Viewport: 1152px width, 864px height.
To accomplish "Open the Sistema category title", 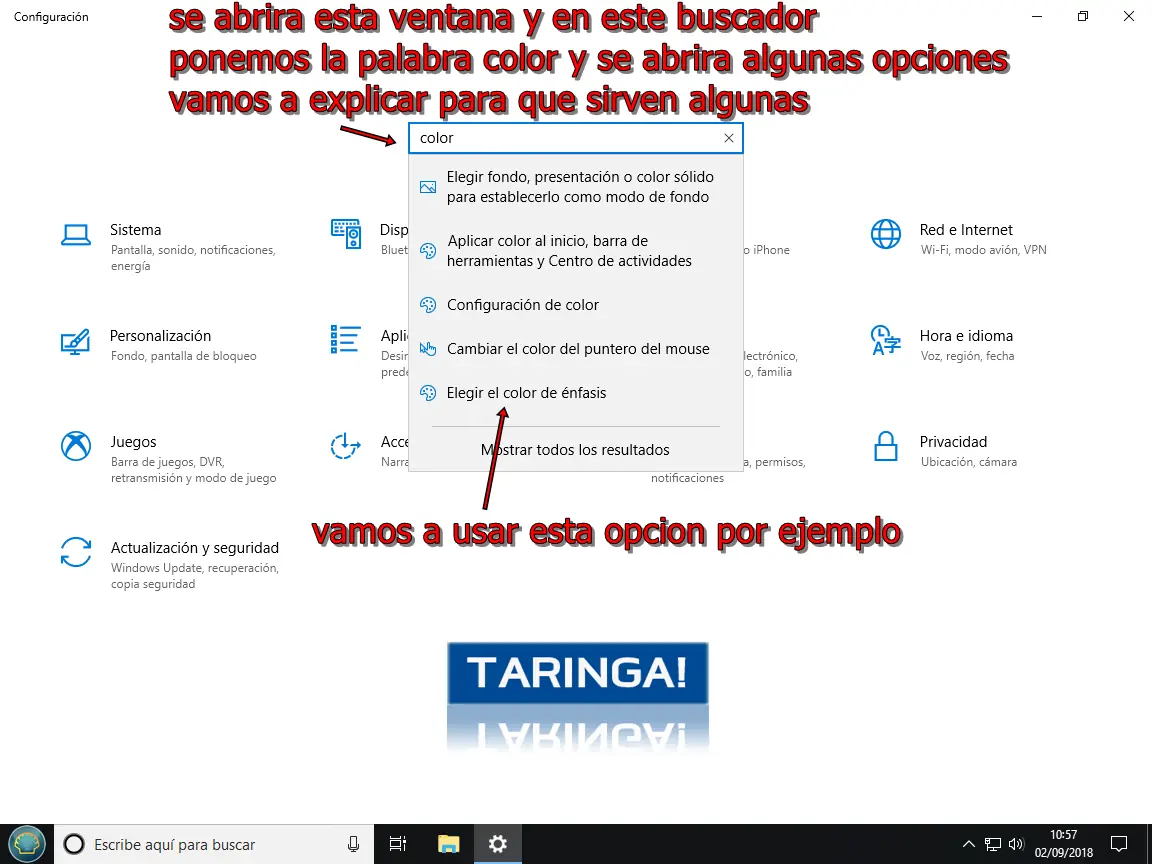I will 135,230.
